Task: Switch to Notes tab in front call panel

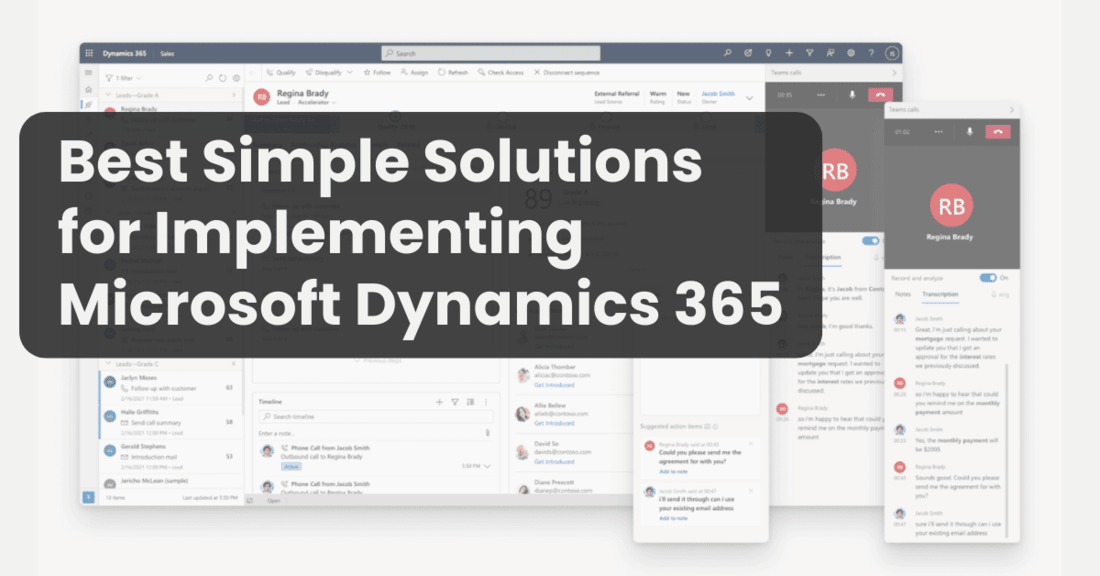Action: 903,295
